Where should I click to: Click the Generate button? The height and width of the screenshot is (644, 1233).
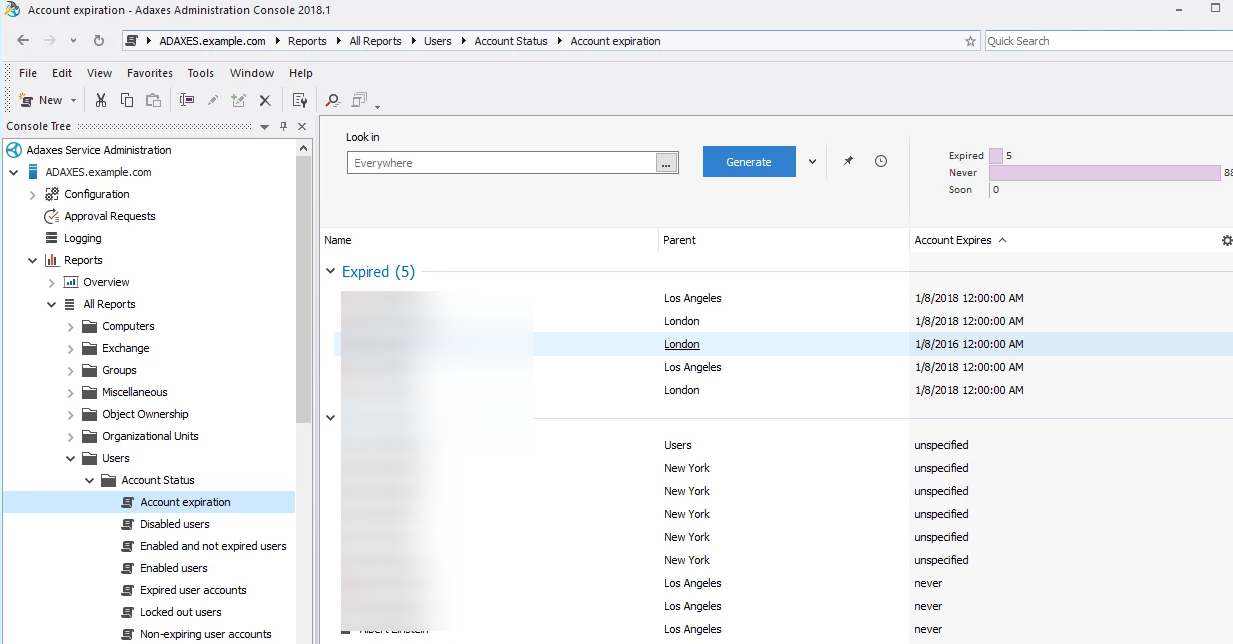[749, 162]
